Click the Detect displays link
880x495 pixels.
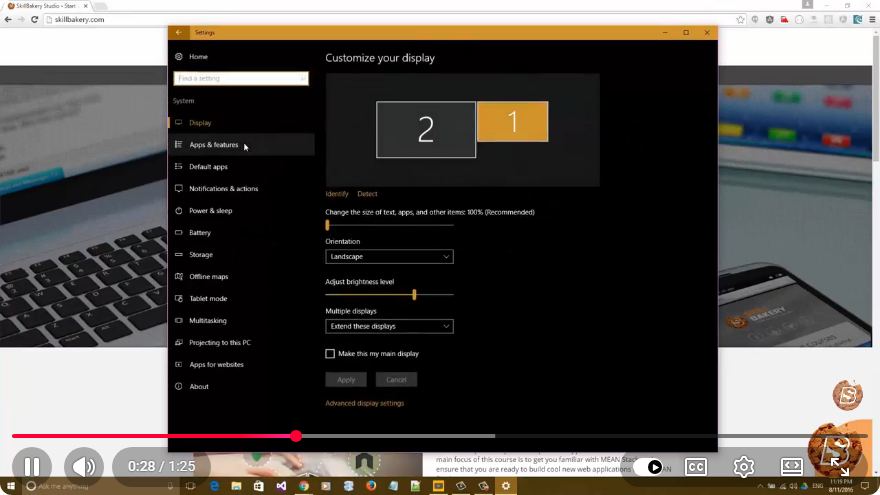[x=367, y=194]
